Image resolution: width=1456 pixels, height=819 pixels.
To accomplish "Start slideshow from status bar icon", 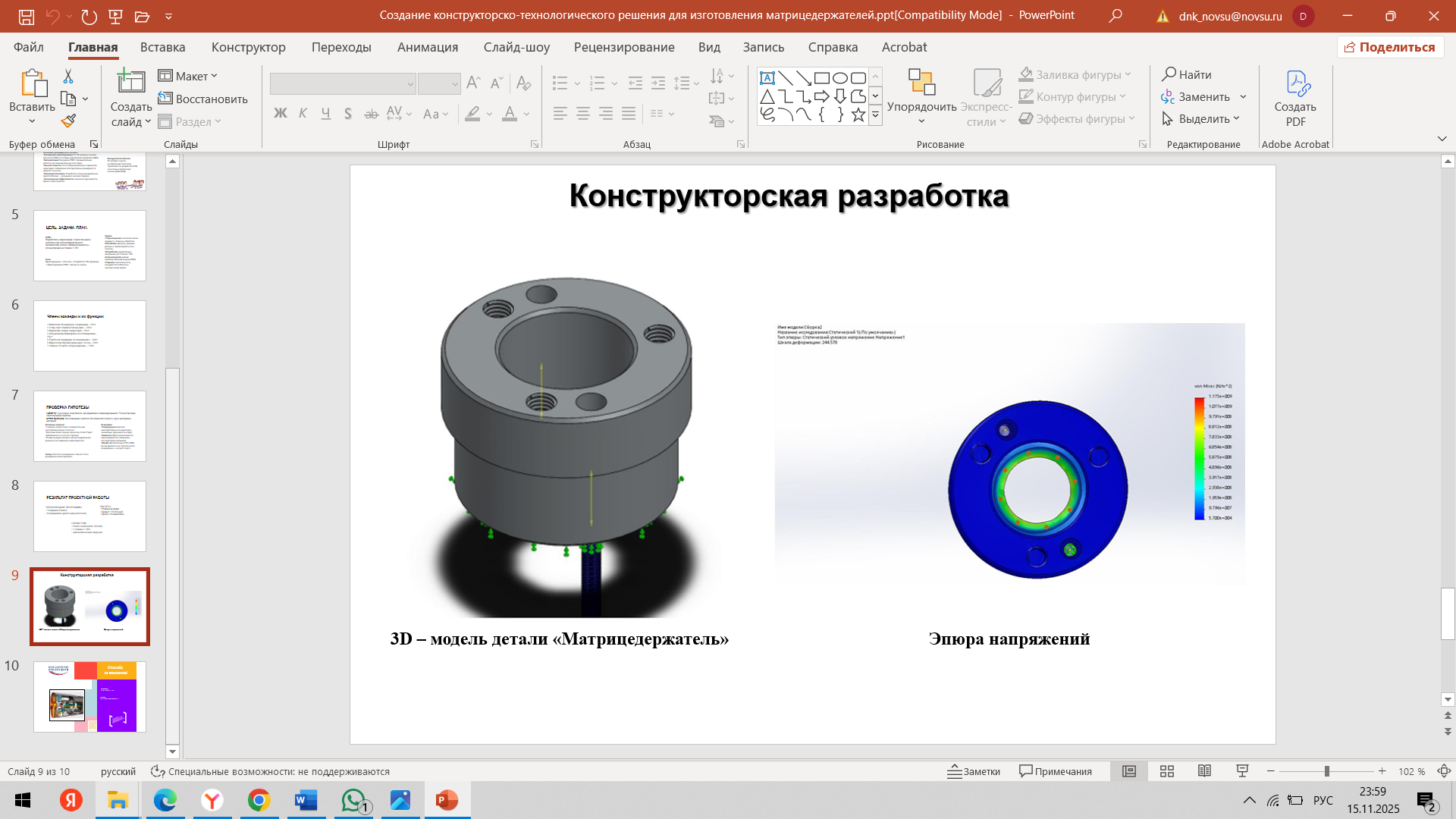I will click(1242, 771).
